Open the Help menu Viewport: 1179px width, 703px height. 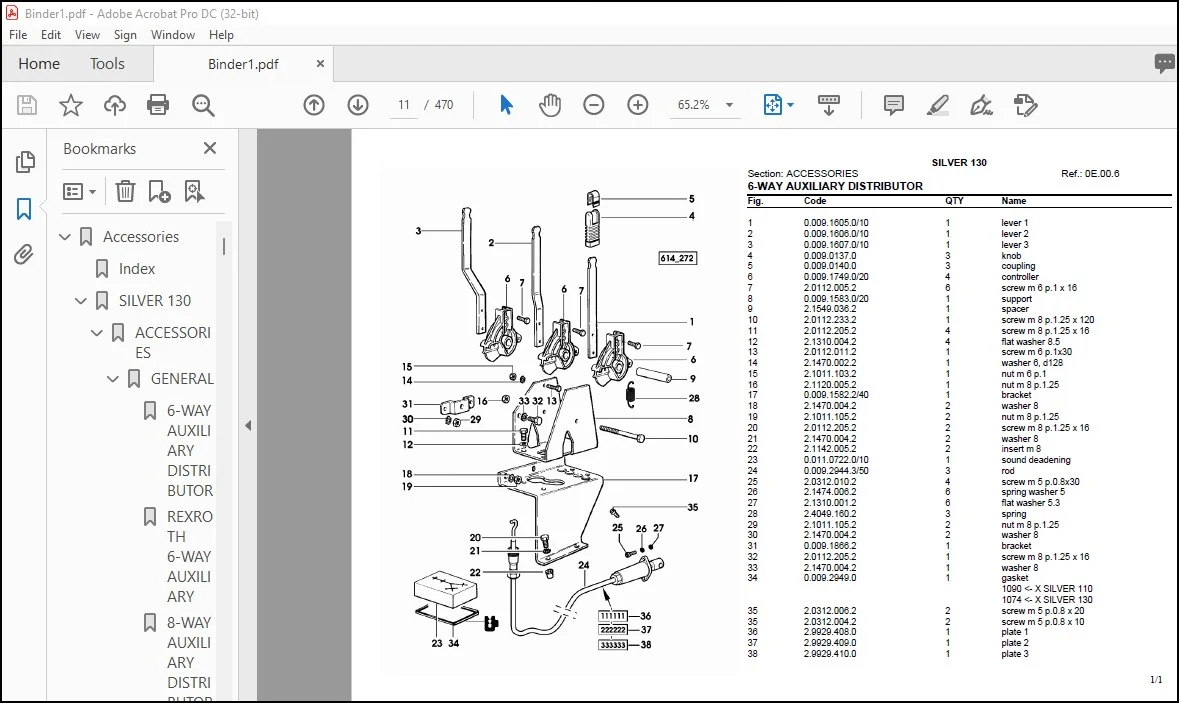pyautogui.click(x=221, y=35)
